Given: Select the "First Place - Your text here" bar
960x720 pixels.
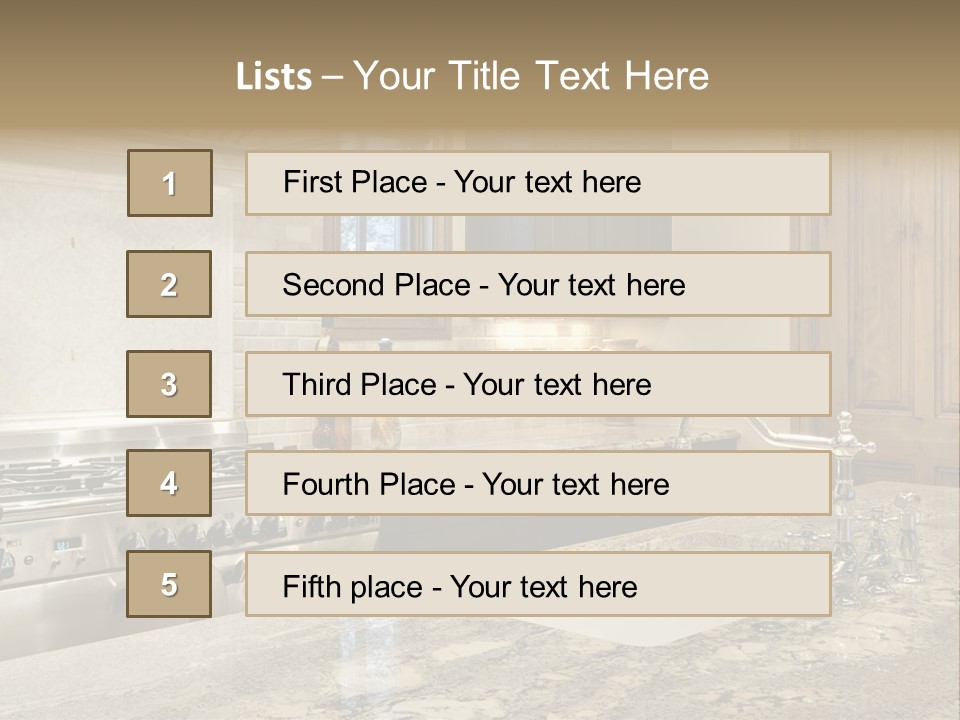Looking at the screenshot, I should [538, 183].
